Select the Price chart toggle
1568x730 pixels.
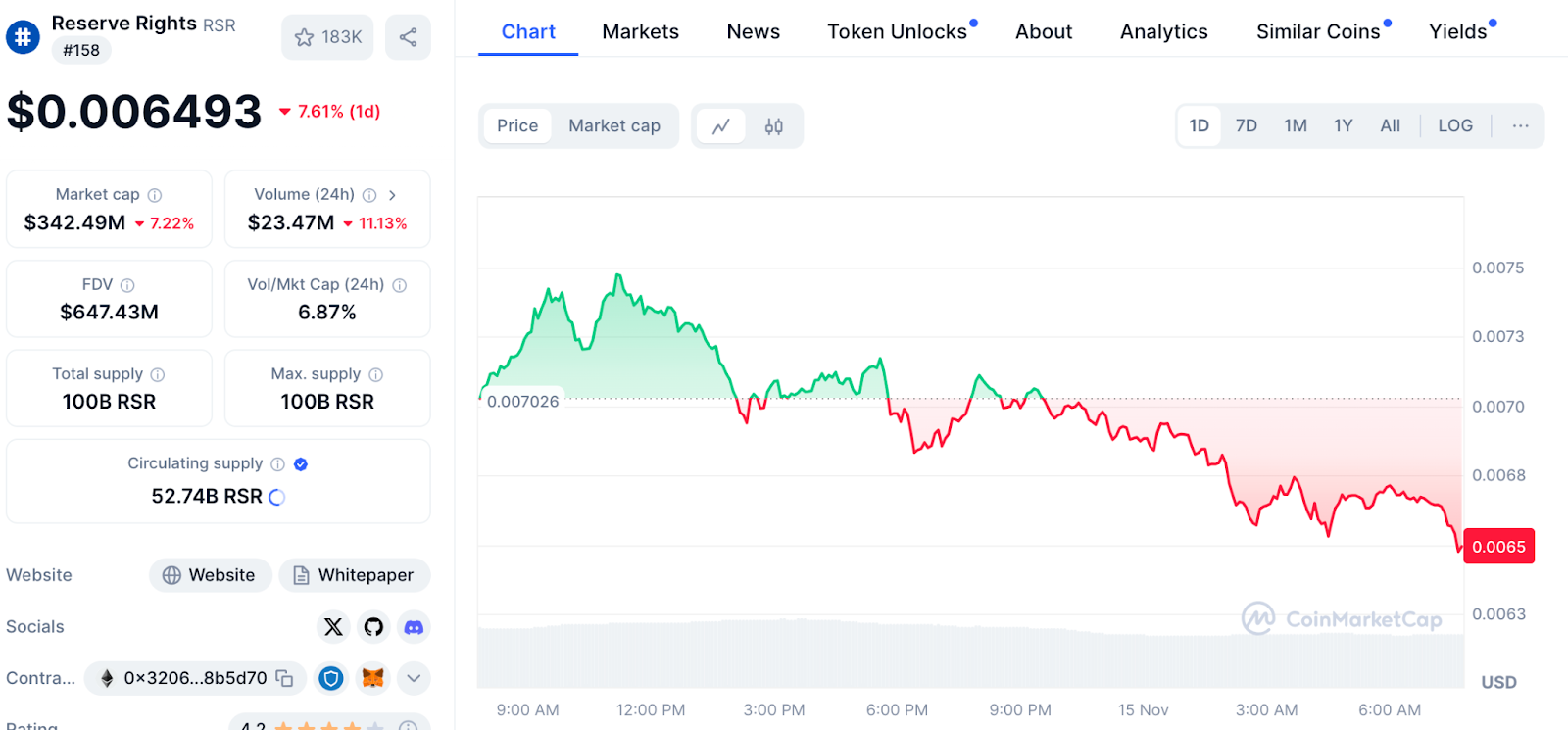tap(517, 126)
